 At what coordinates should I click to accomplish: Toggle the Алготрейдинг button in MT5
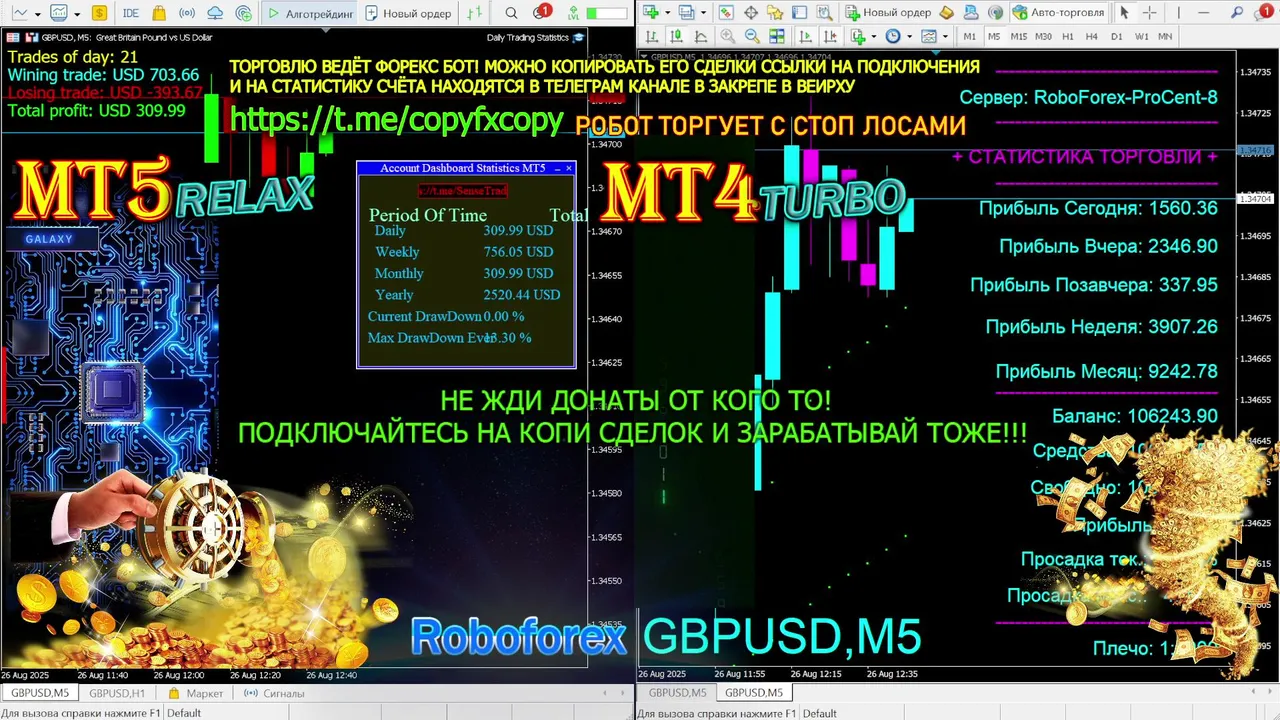click(x=309, y=13)
